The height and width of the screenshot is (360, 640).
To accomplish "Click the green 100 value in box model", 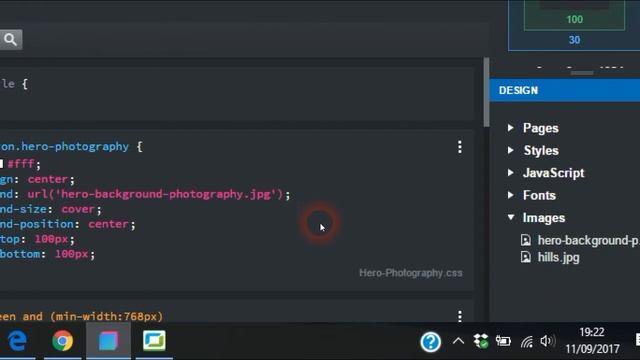I will pyautogui.click(x=574, y=19).
